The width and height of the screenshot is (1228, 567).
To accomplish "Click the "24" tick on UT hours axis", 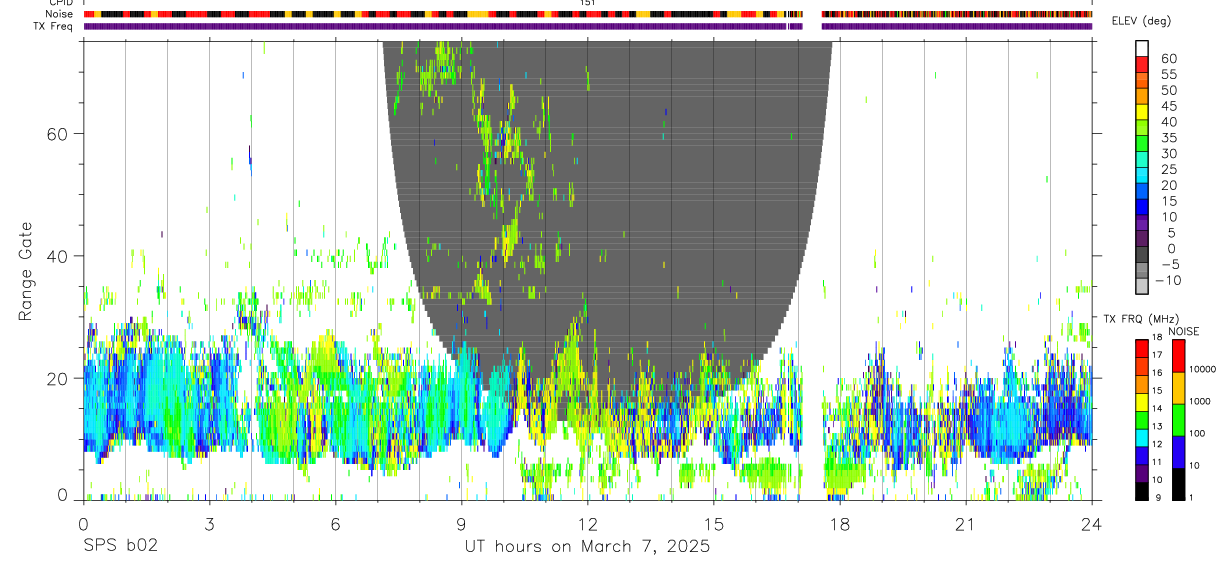I will (1091, 524).
